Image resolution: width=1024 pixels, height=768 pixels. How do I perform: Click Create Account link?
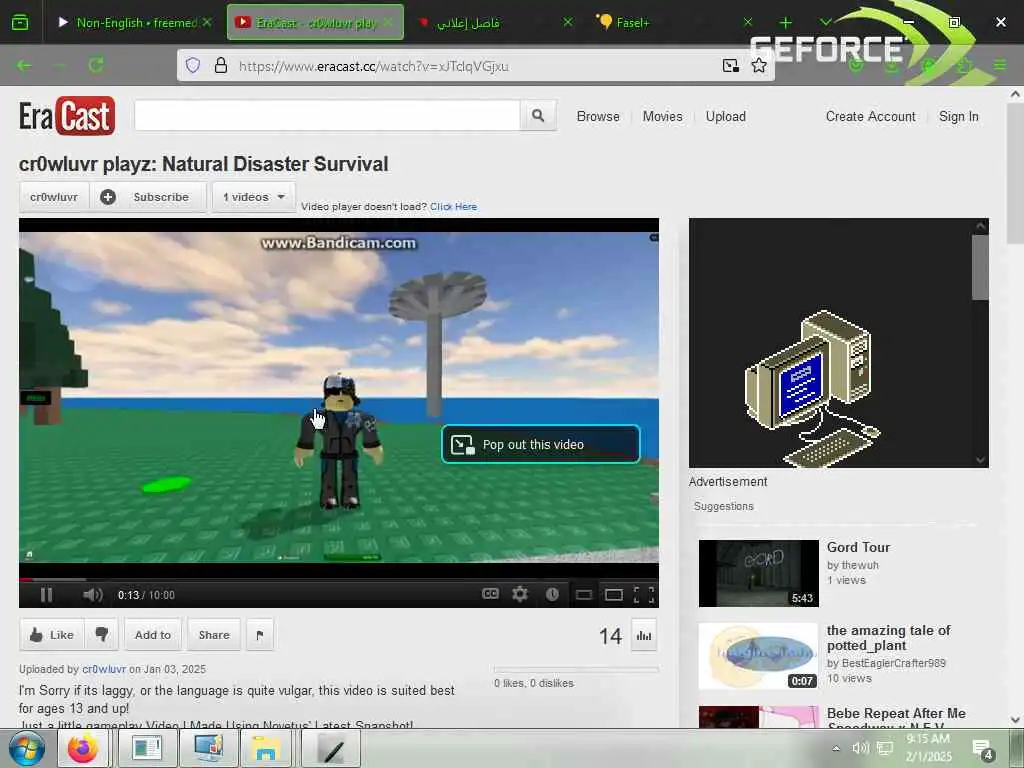871,116
